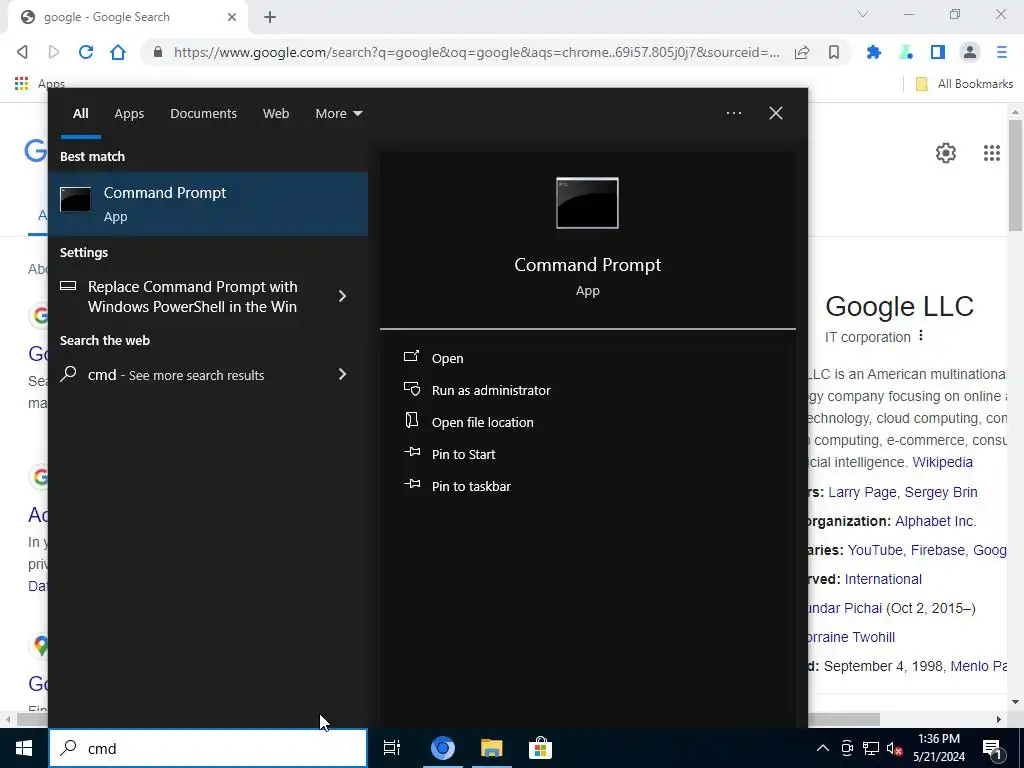The height and width of the screenshot is (768, 1024).
Task: Open Replace Command Prompt with PowerShell setting
Action: click(x=192, y=296)
